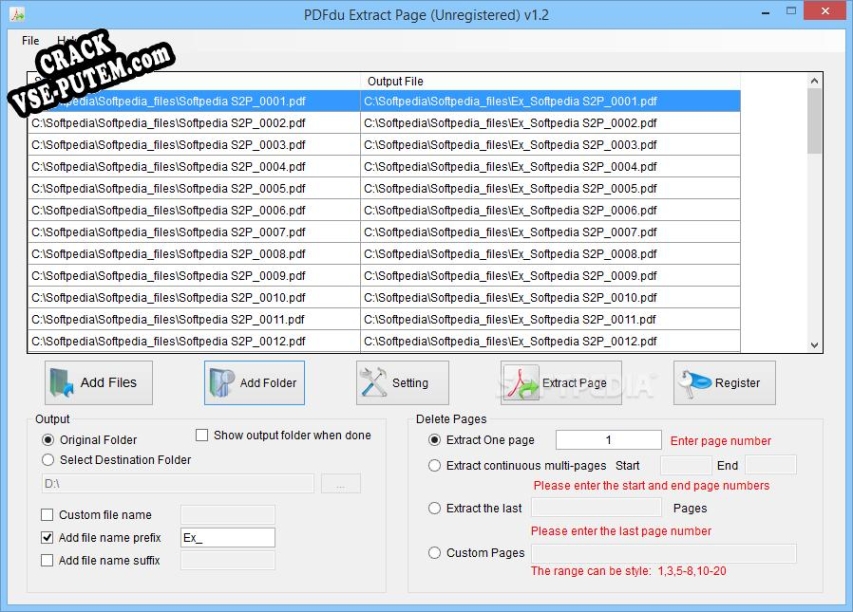Click output cell Ex_Softpedia S2P_0006.pdf
This screenshot has height=612, width=853.
pos(550,210)
